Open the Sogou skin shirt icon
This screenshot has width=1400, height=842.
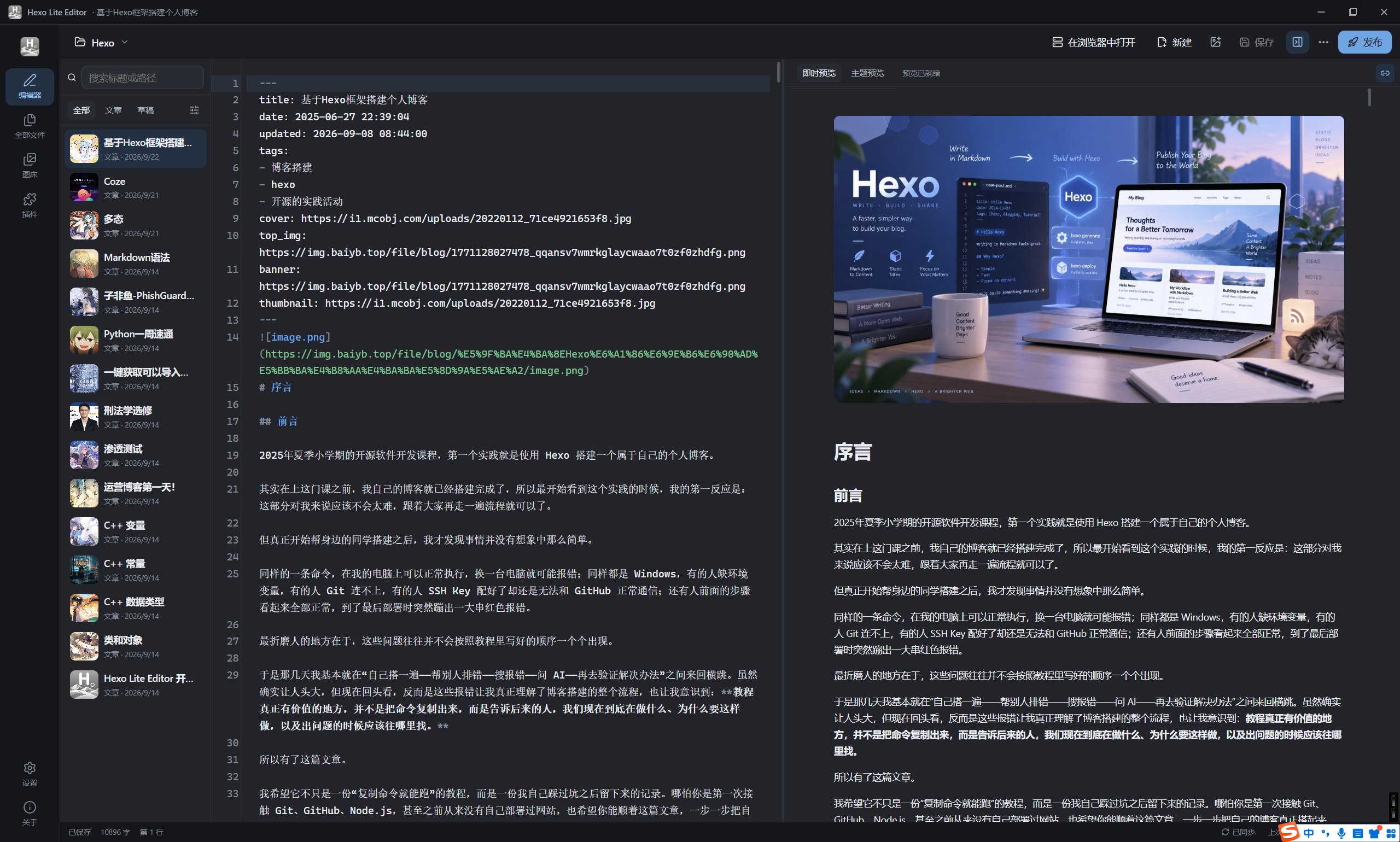pos(1374,833)
